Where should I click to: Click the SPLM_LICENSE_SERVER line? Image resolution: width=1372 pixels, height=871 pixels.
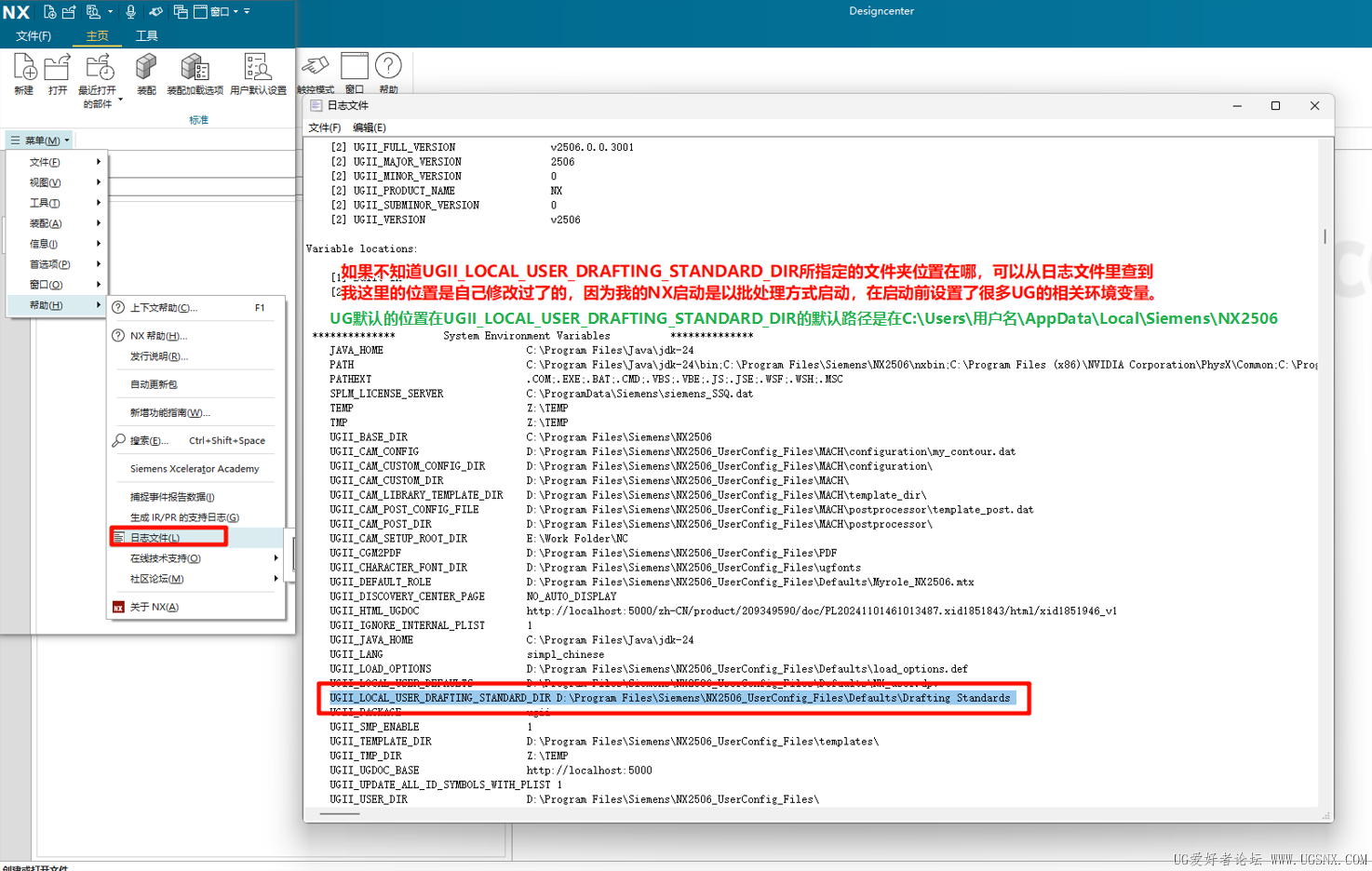tap(541, 394)
